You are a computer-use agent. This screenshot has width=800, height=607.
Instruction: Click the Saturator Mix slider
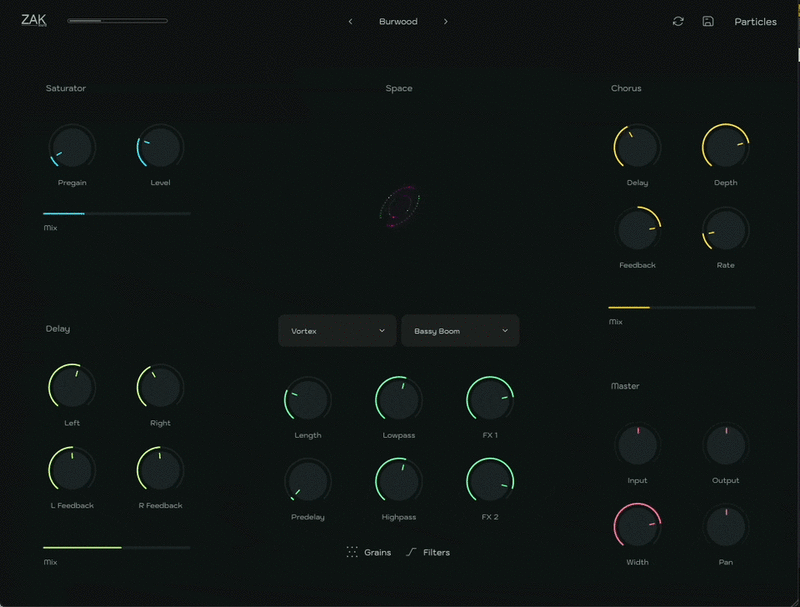point(116,213)
